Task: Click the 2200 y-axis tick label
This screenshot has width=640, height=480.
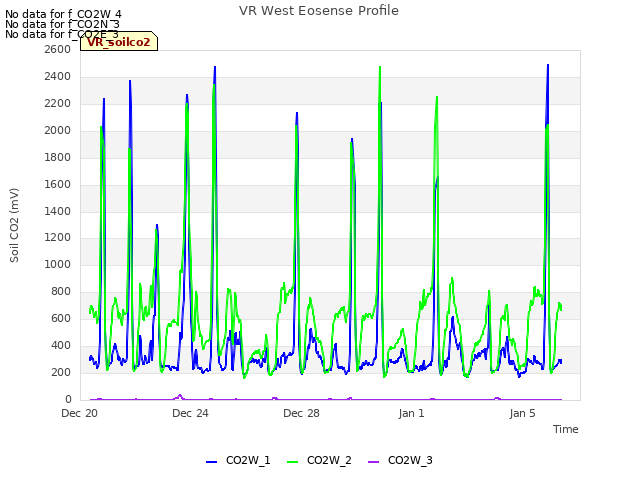Action: click(58, 103)
